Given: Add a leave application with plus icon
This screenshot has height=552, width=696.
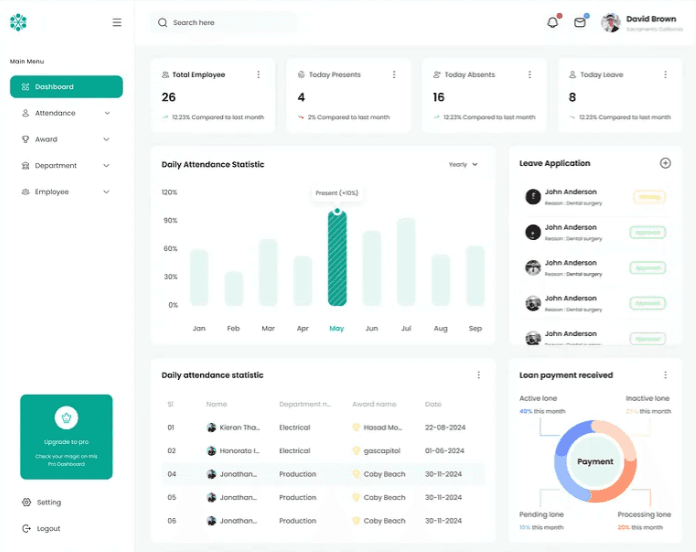Looking at the screenshot, I should point(665,163).
